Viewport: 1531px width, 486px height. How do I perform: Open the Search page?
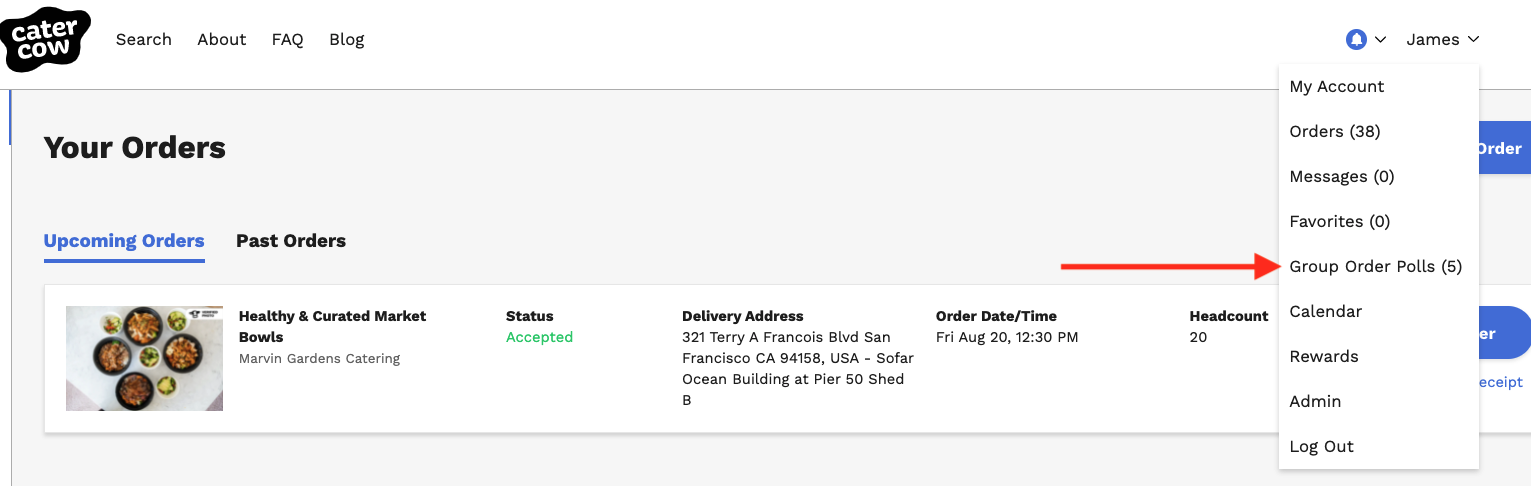tap(144, 40)
